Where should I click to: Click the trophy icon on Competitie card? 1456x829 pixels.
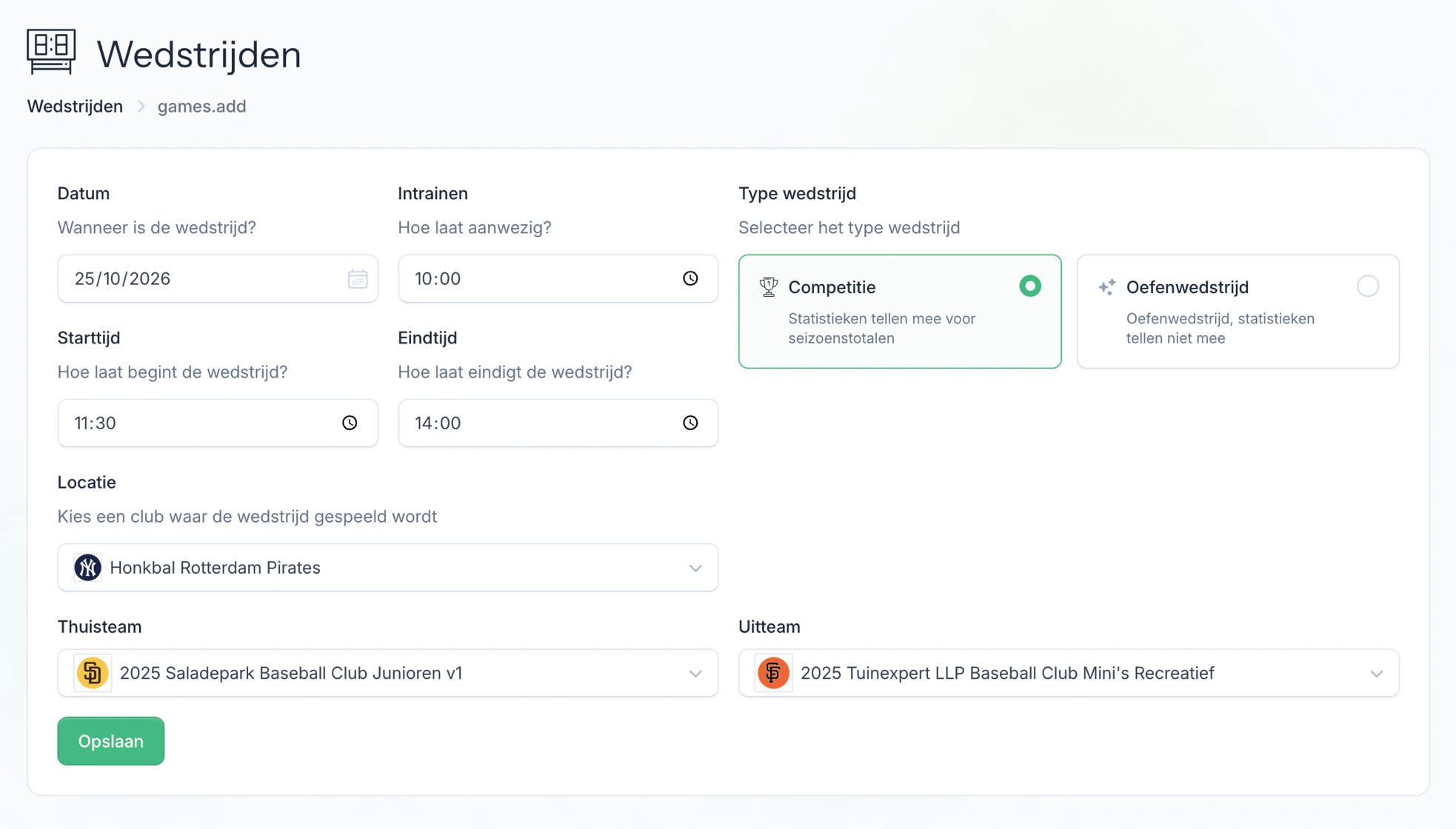tap(769, 287)
